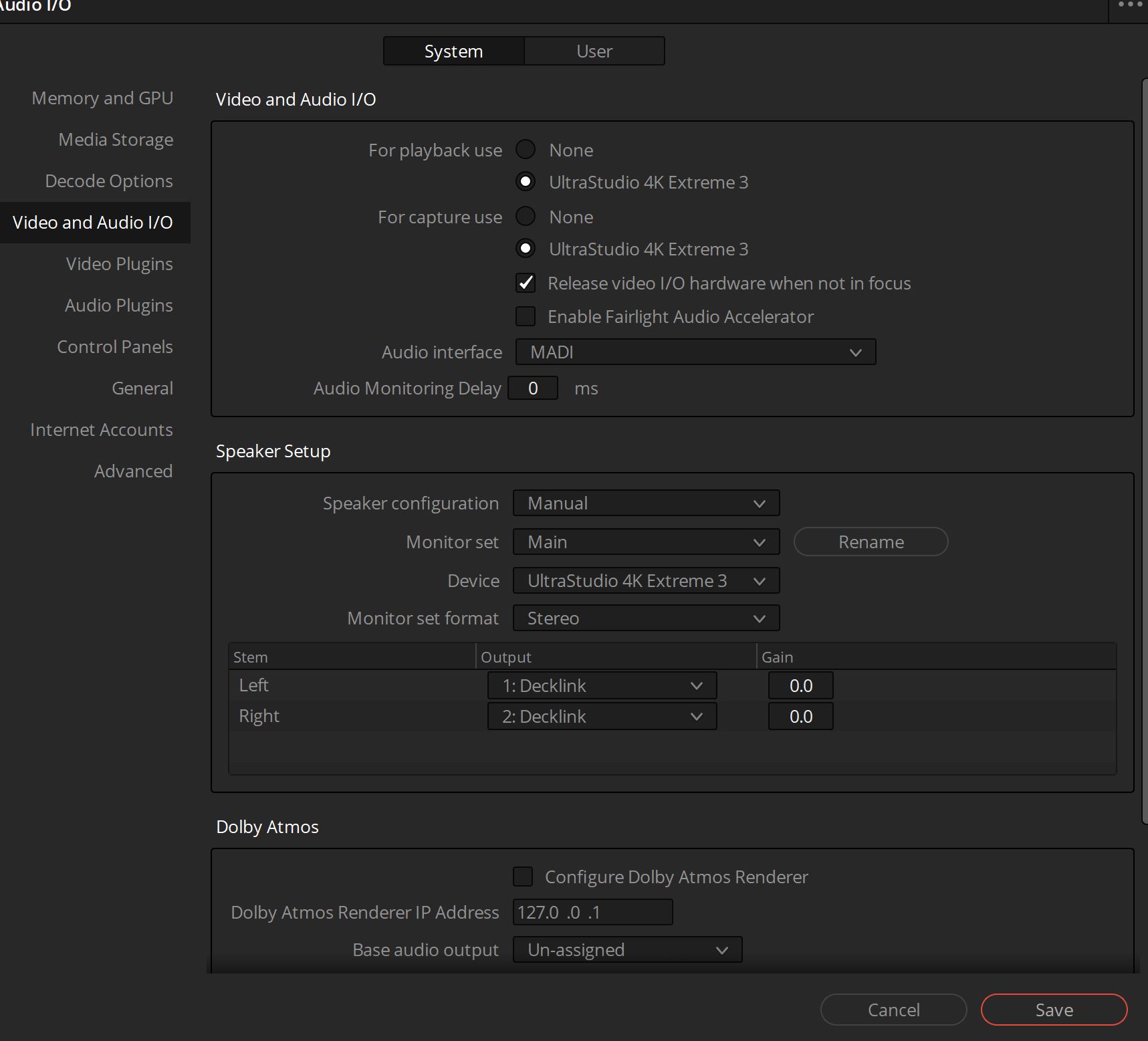Select UltraStudio 4K Extreme 3 for playback
1148x1041 pixels.
pyautogui.click(x=526, y=181)
